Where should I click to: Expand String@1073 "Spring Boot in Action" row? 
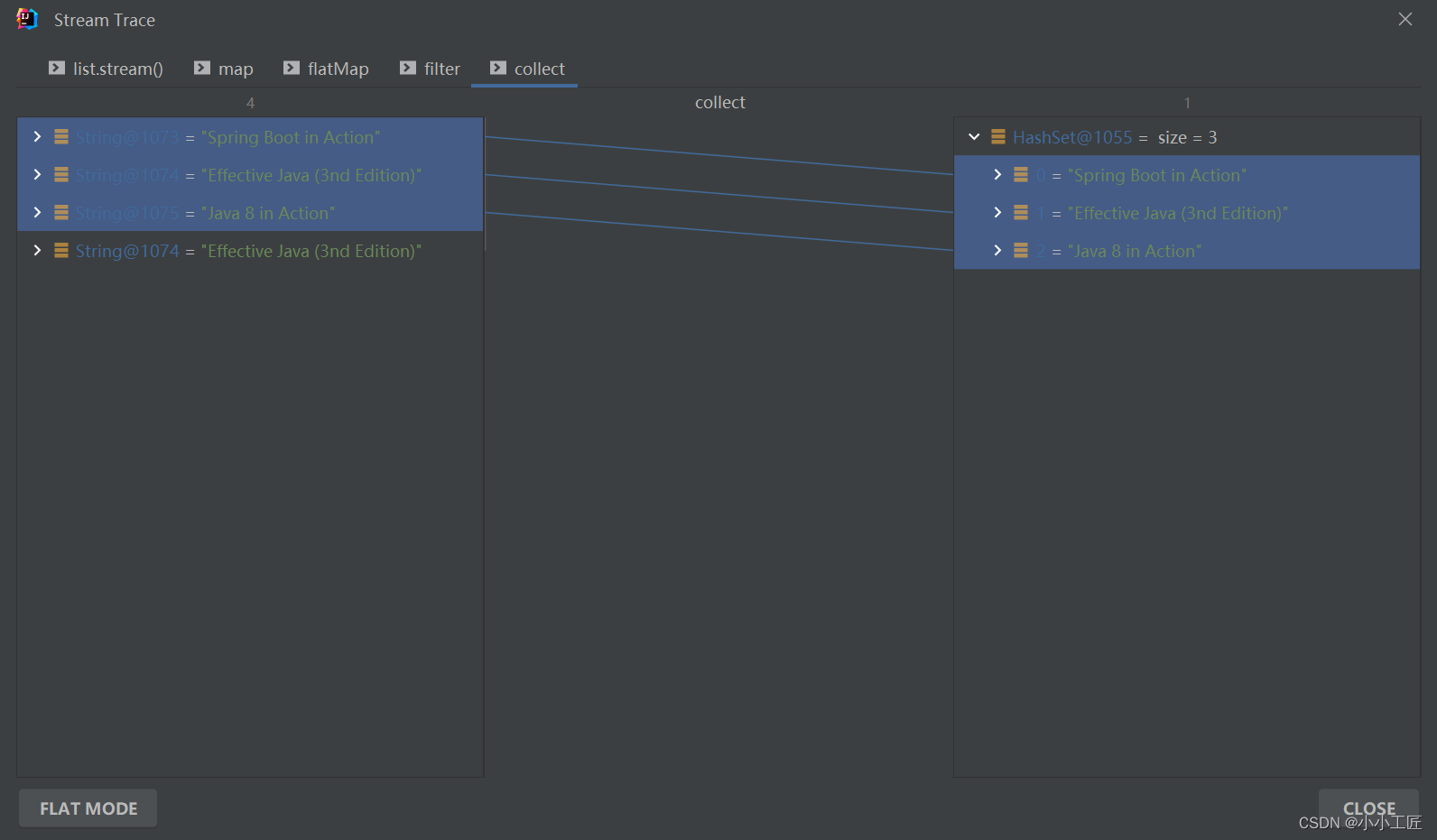(x=37, y=136)
